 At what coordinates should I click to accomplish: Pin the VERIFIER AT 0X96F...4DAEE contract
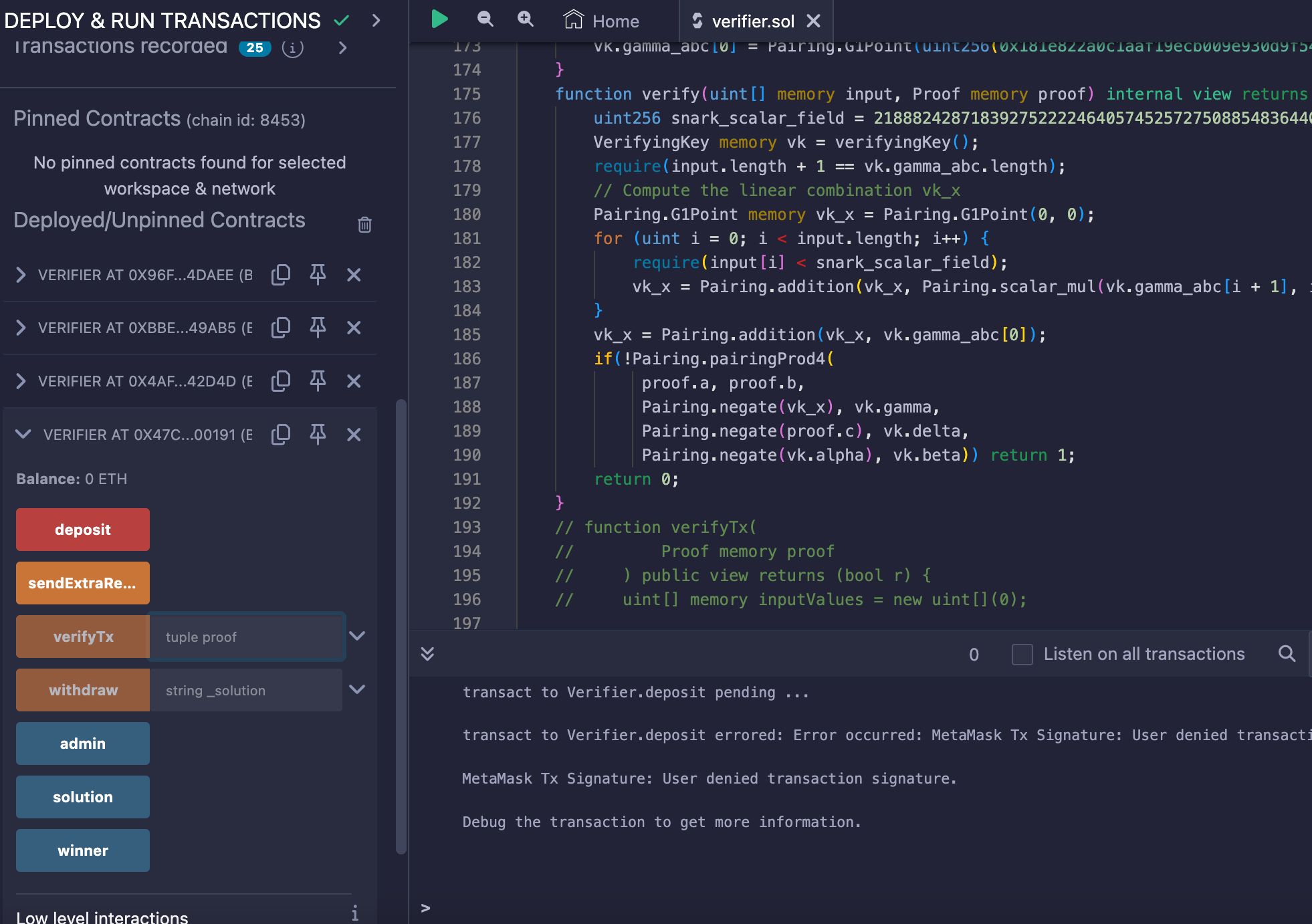click(x=318, y=275)
